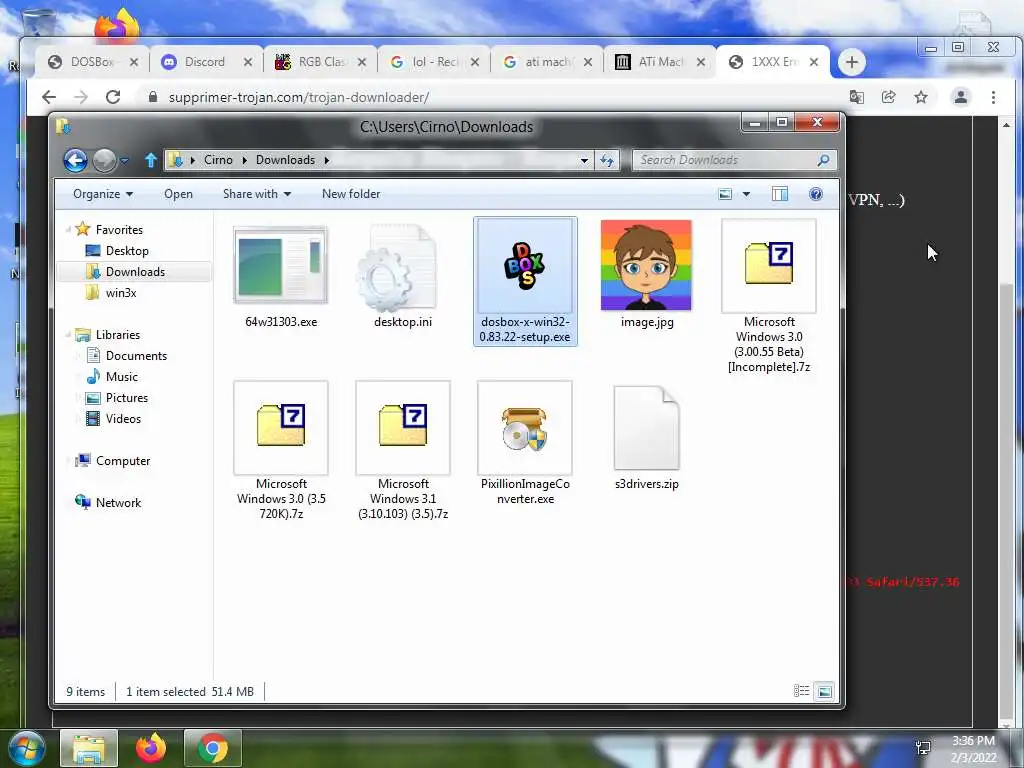Select the dosbox-x-win32-0.83.22-setup.exe icon
This screenshot has height=768, width=1024.
(525, 266)
